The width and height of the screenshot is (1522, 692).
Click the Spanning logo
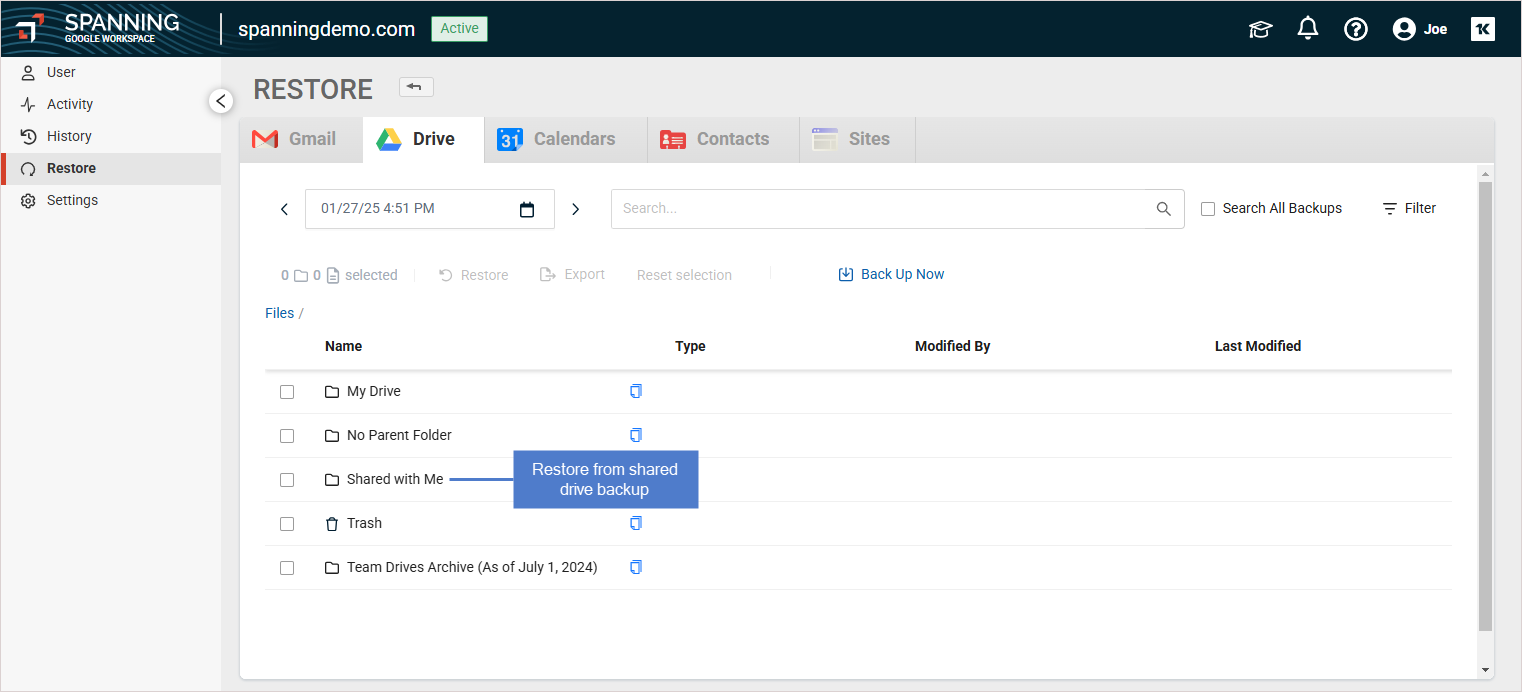(x=98, y=28)
